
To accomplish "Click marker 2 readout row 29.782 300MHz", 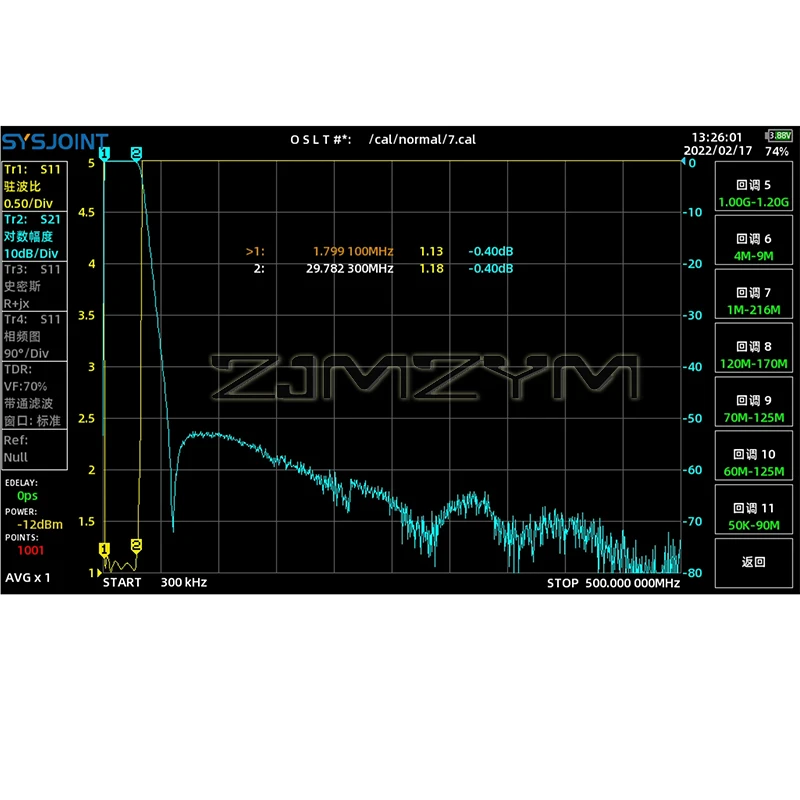I will (x=383, y=268).
